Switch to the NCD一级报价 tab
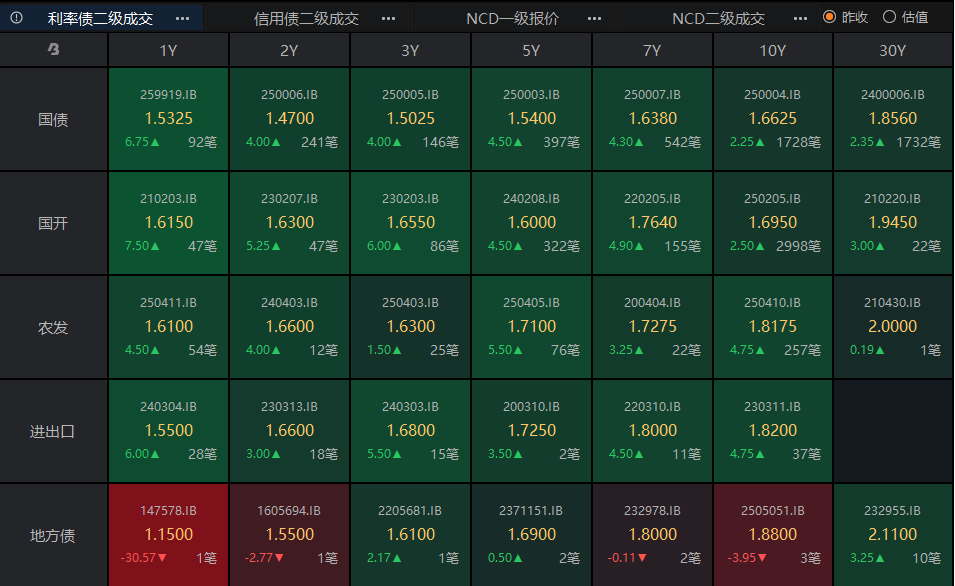Image resolution: width=955 pixels, height=586 pixels. coord(513,18)
